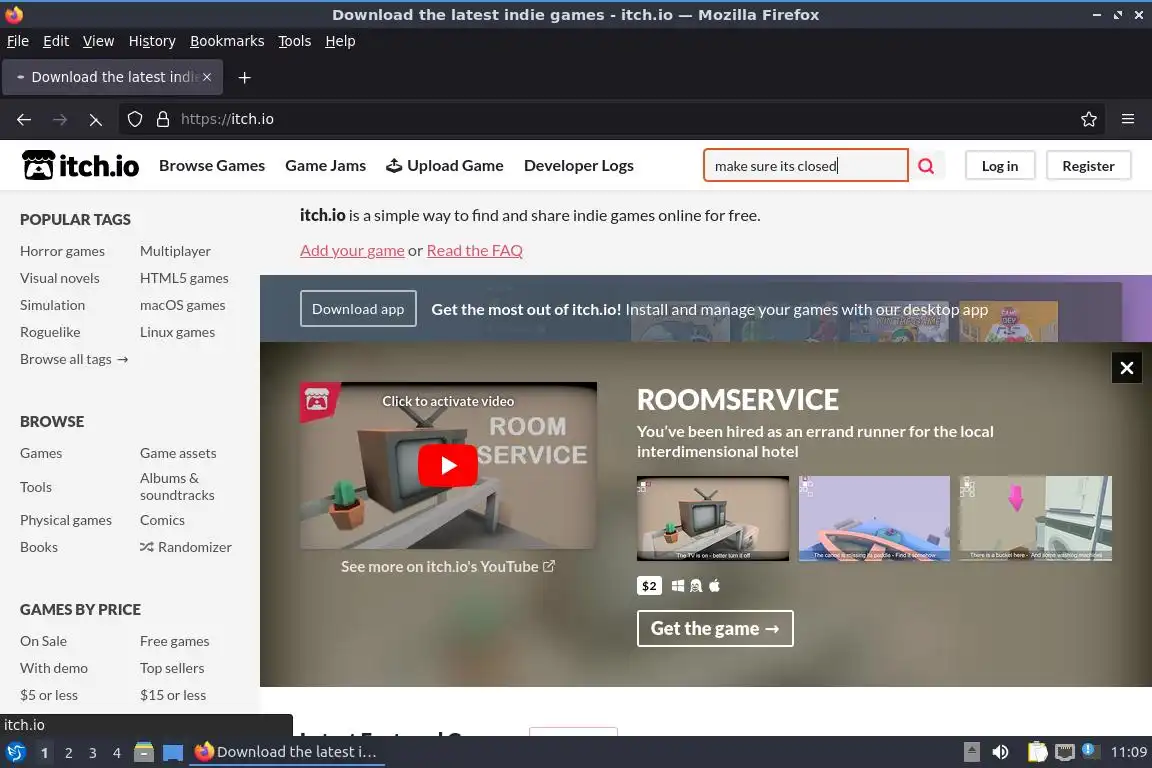Open the Randomizer link

(186, 548)
